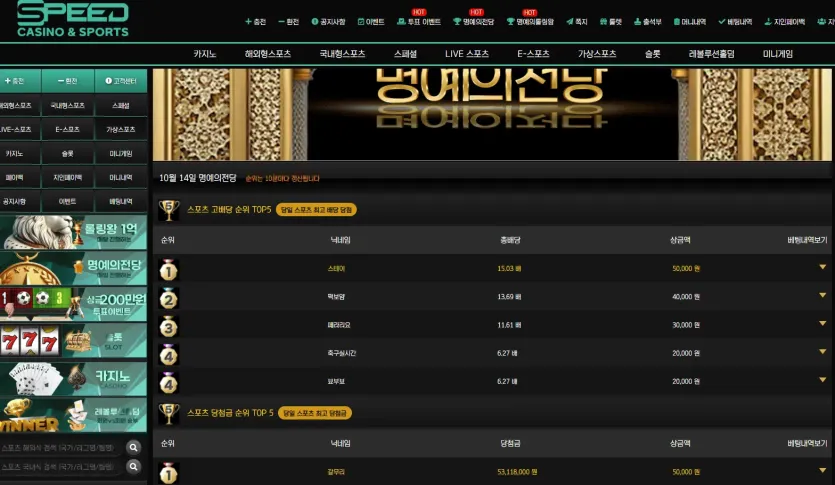The width and height of the screenshot is (835, 485).
Task: Select 국내형스포츠 in main navigation
Action: point(342,54)
